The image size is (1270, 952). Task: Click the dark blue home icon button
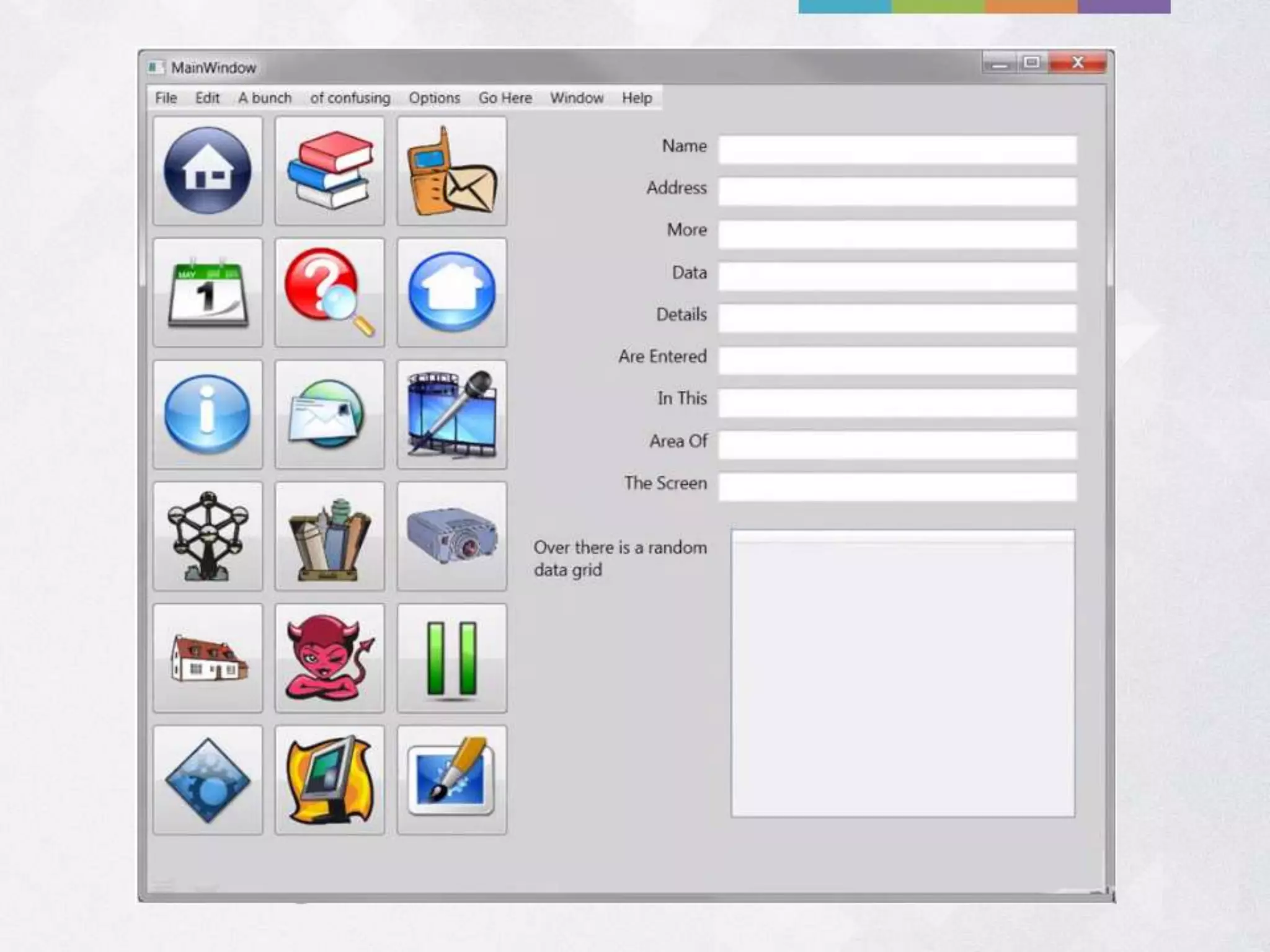(208, 170)
